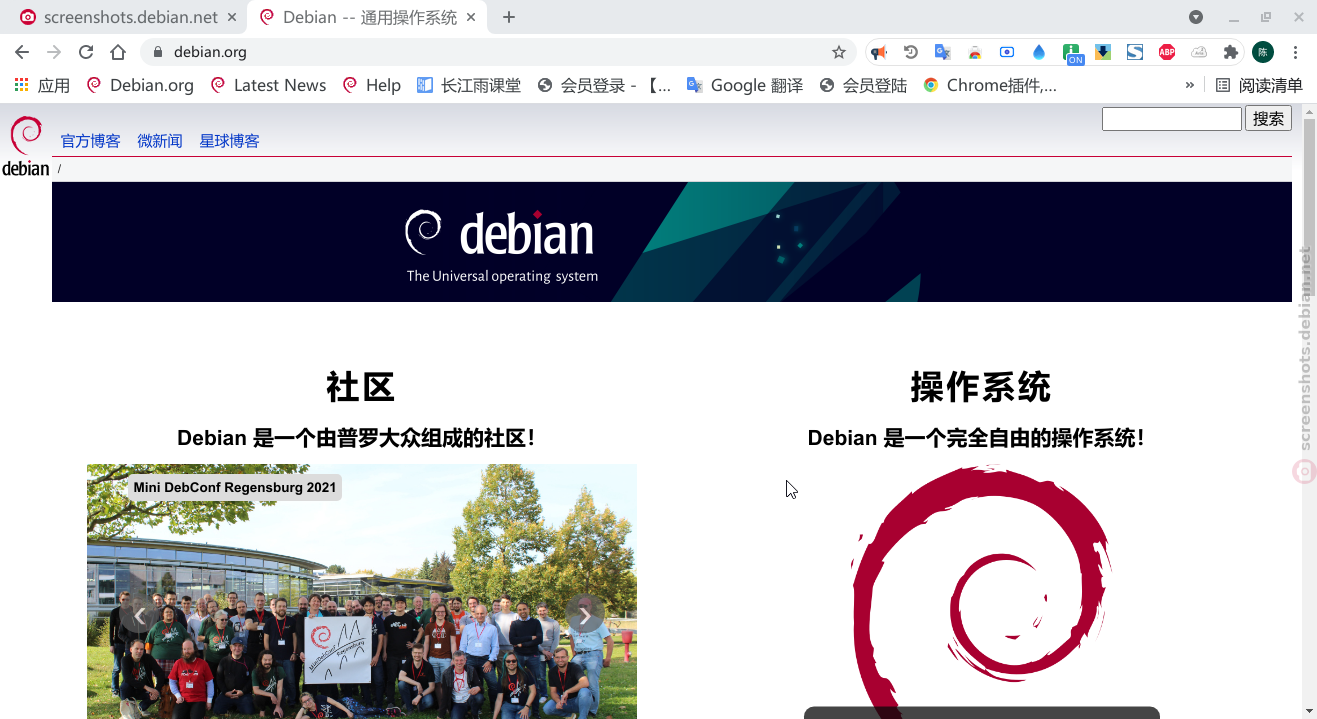Open the Chrome Web Store extension icon
The image size is (1317, 719).
point(975,52)
